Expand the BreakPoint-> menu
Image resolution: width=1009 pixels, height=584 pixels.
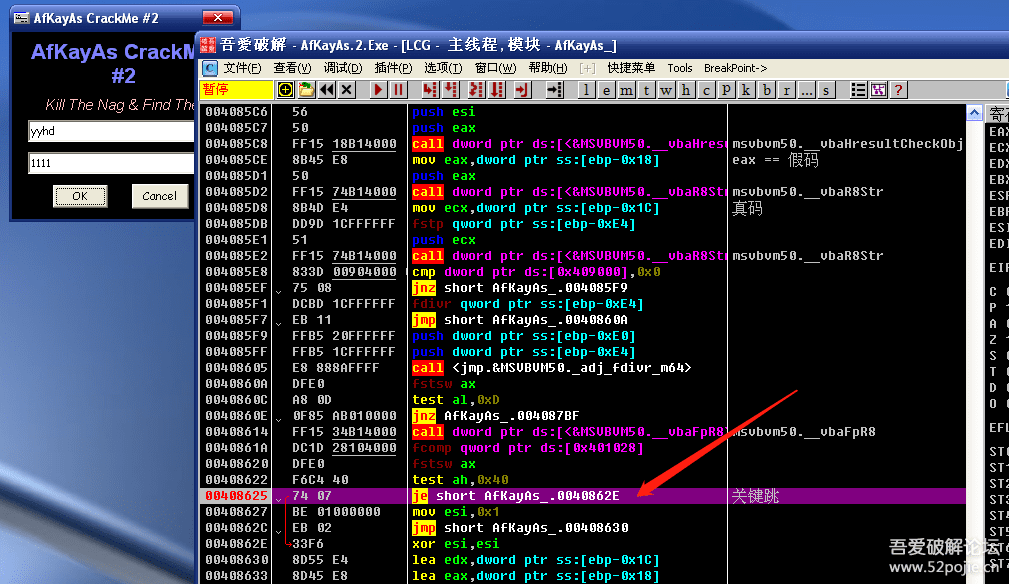735,68
